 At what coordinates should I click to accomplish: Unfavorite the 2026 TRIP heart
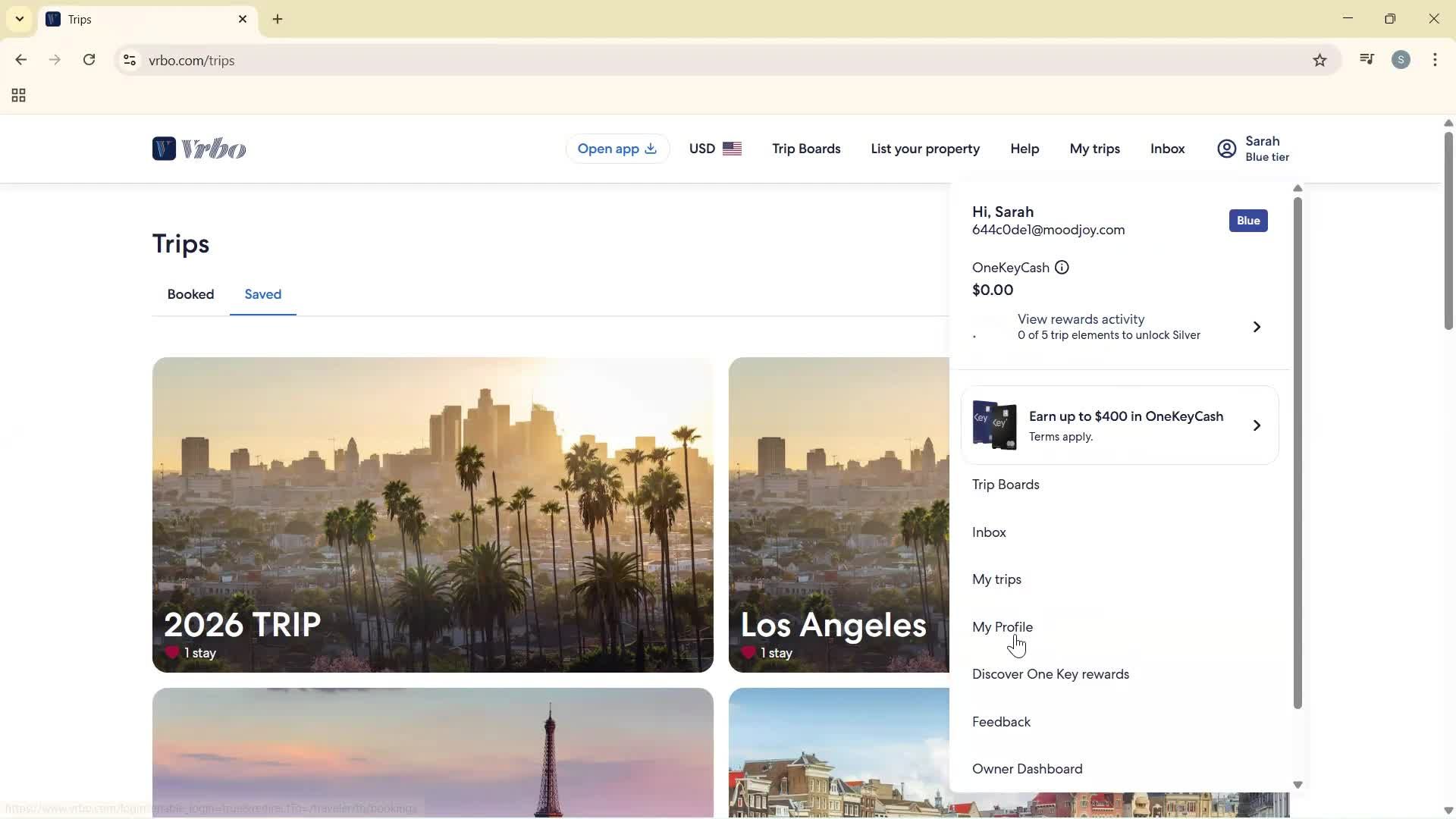click(x=171, y=653)
